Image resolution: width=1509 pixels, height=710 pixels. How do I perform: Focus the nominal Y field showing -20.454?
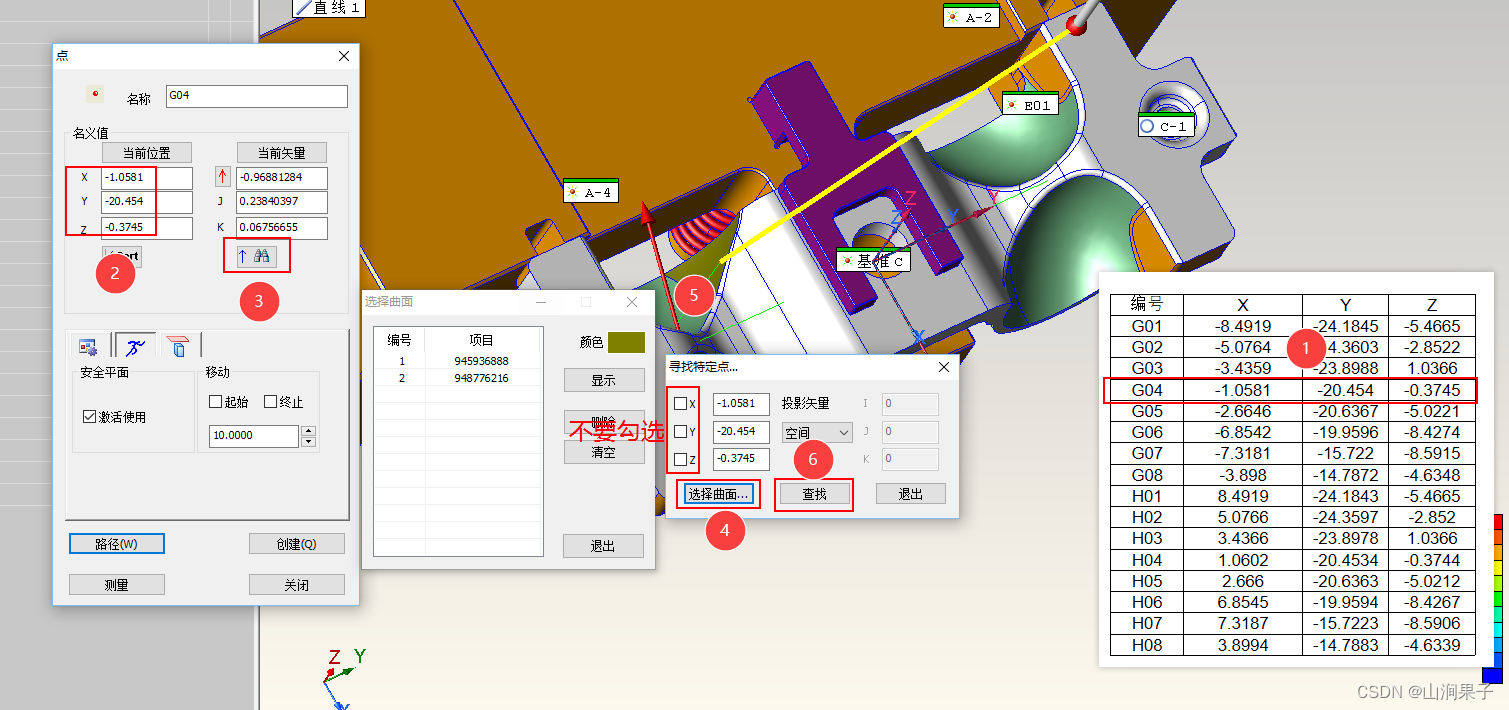[146, 203]
